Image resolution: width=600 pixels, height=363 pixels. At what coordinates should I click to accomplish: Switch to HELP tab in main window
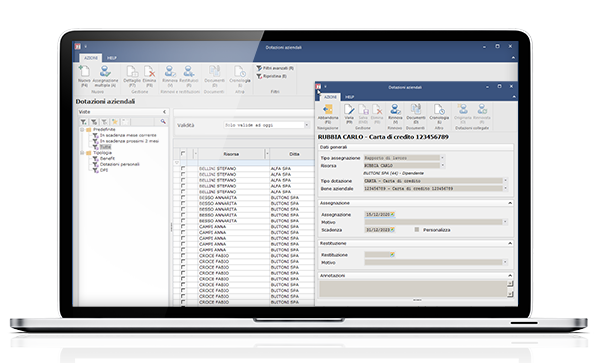[x=112, y=58]
